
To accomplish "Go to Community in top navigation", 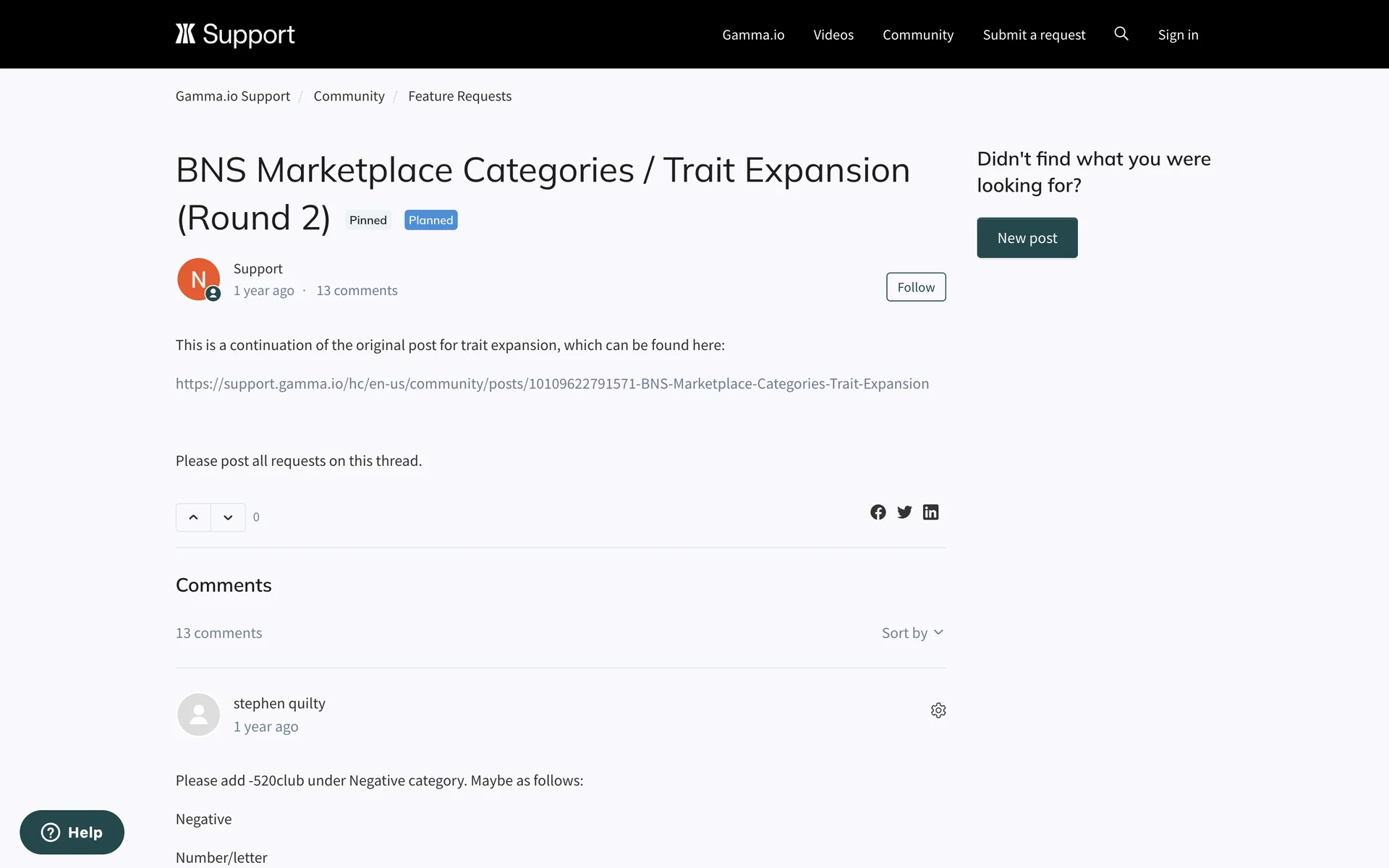I will tap(918, 35).
